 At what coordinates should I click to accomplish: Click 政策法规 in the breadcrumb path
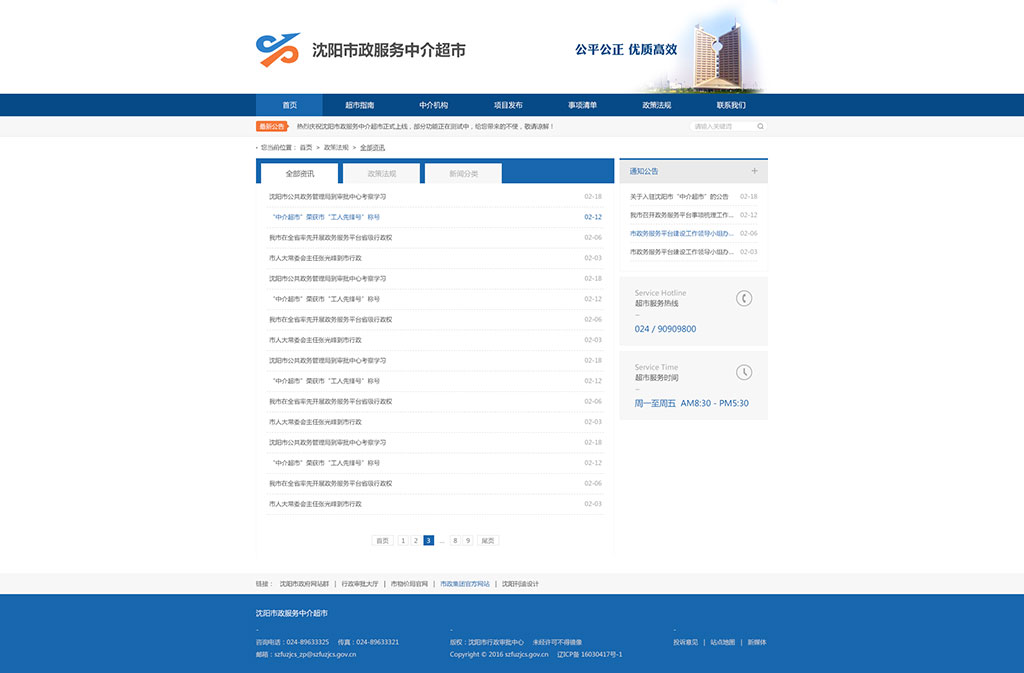pos(336,147)
